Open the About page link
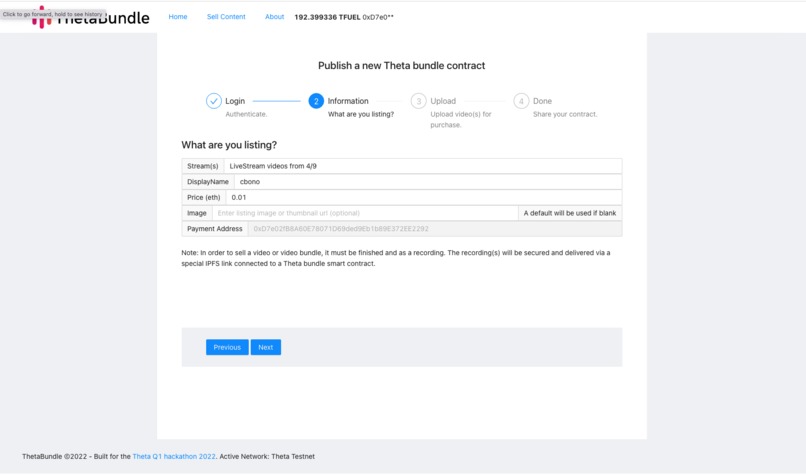The width and height of the screenshot is (806, 475). pos(274,17)
